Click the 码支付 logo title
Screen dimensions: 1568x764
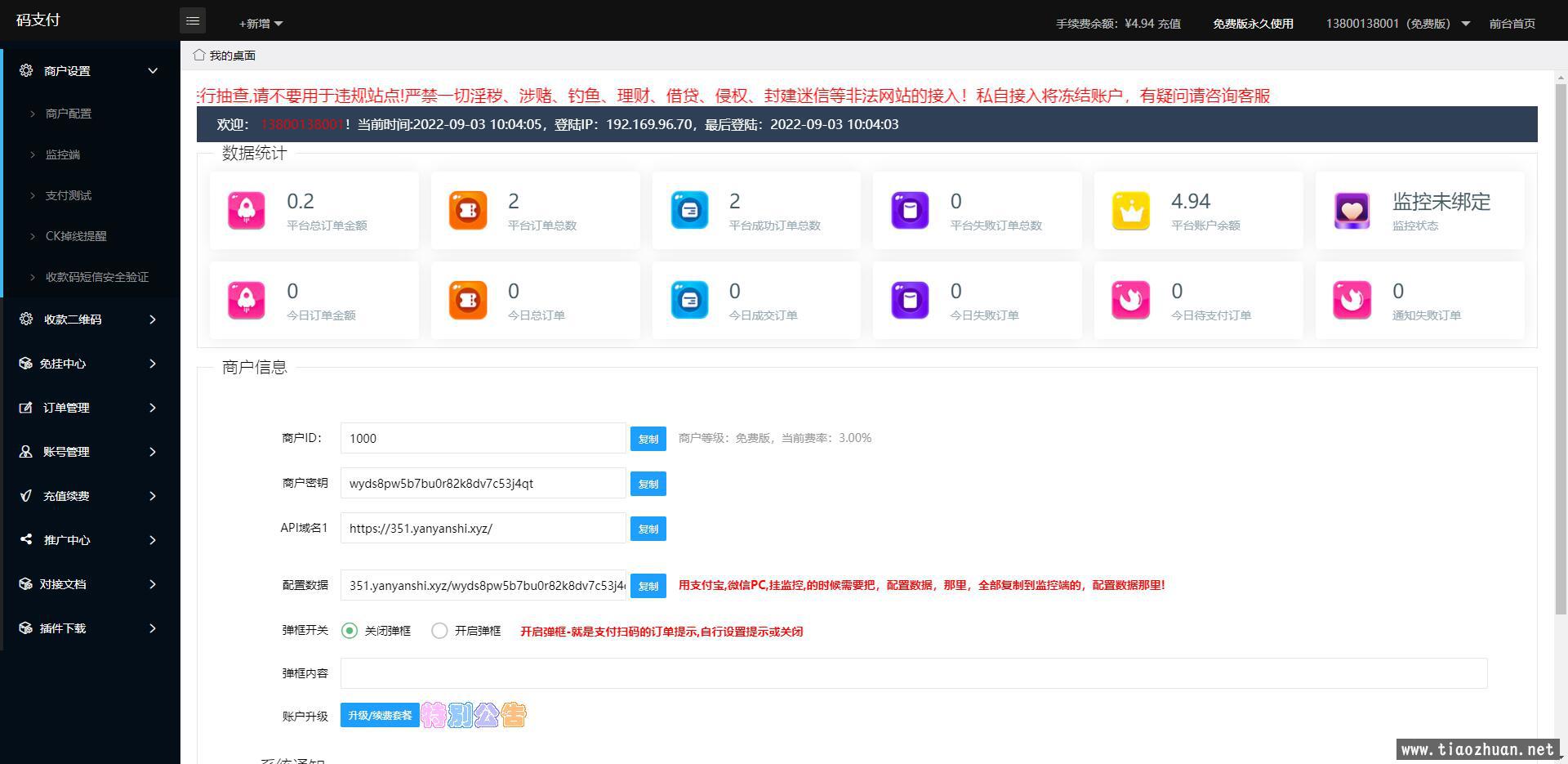click(38, 20)
